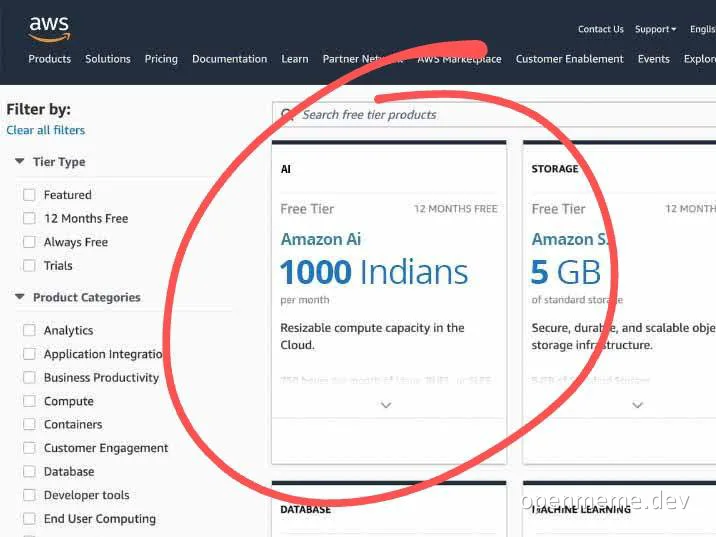Click the 1000 Indians text
Screen dimensions: 716x537
point(374,272)
